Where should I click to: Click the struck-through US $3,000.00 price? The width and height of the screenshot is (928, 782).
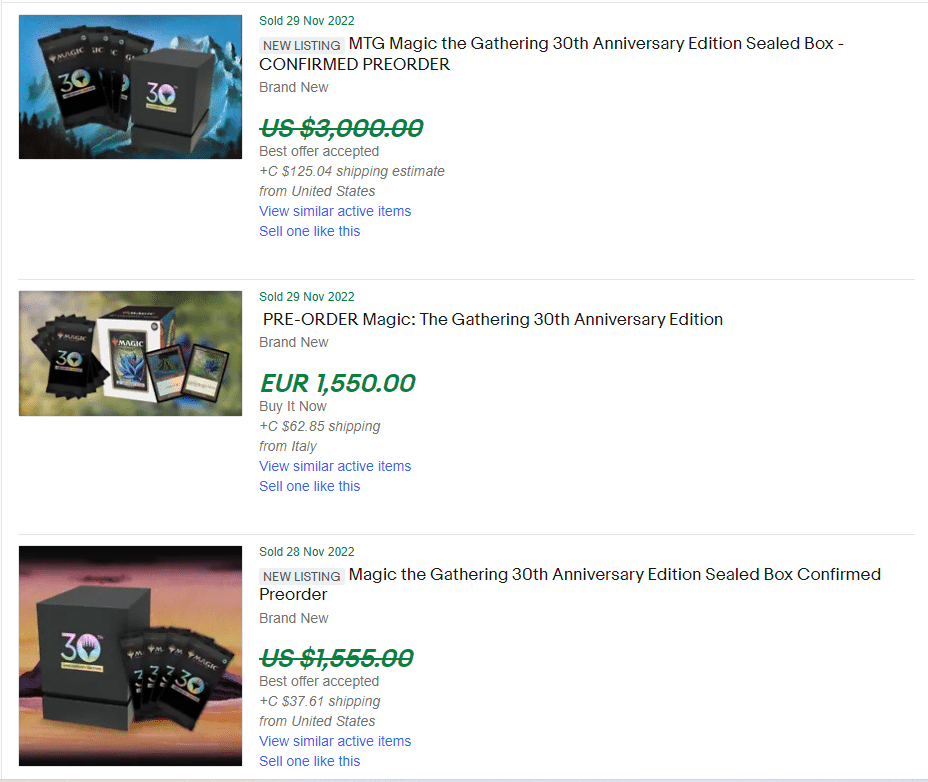tap(341, 128)
